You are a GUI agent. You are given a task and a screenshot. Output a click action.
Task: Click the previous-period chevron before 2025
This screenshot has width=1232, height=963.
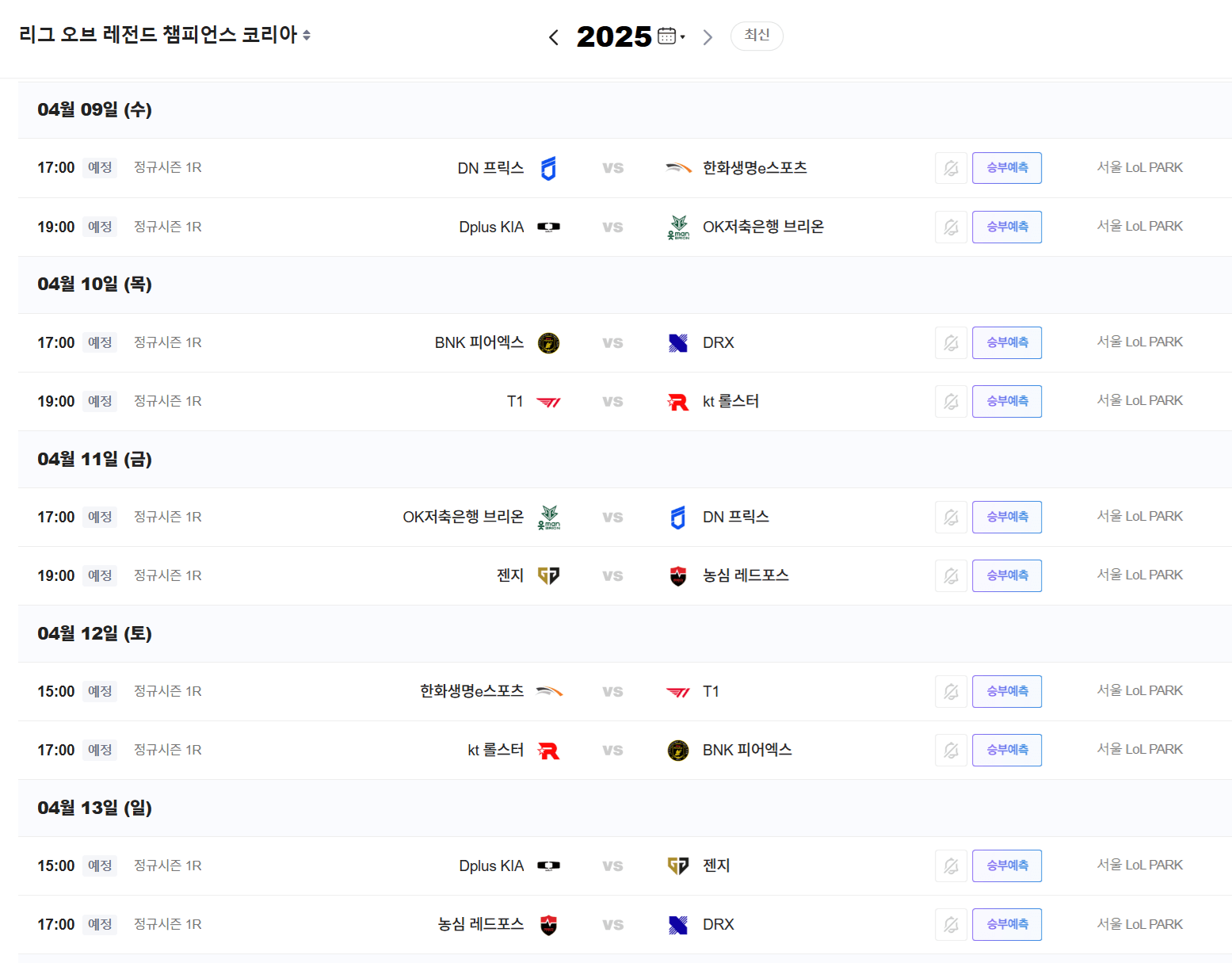coord(554,36)
